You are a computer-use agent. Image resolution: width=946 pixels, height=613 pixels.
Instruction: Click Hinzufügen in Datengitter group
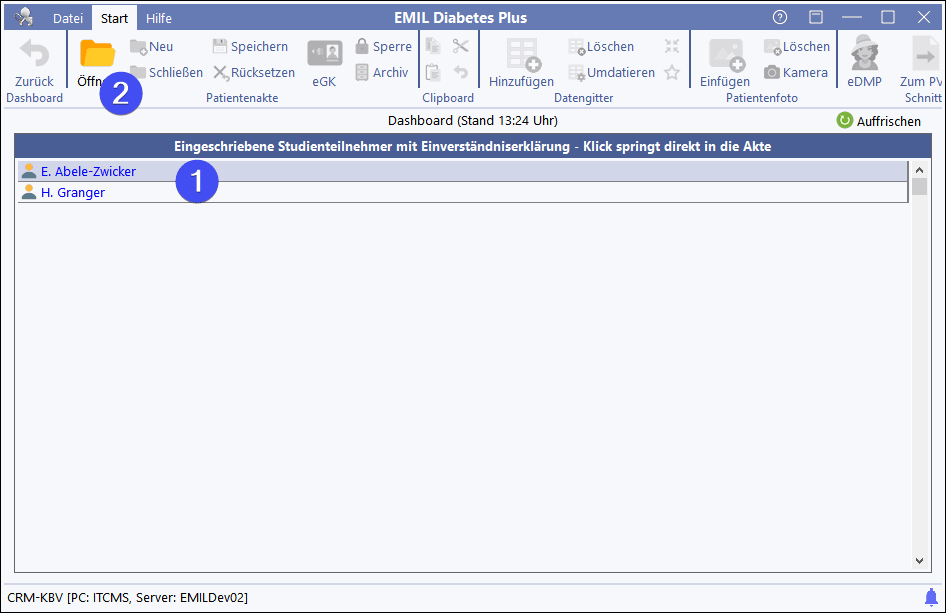click(521, 55)
